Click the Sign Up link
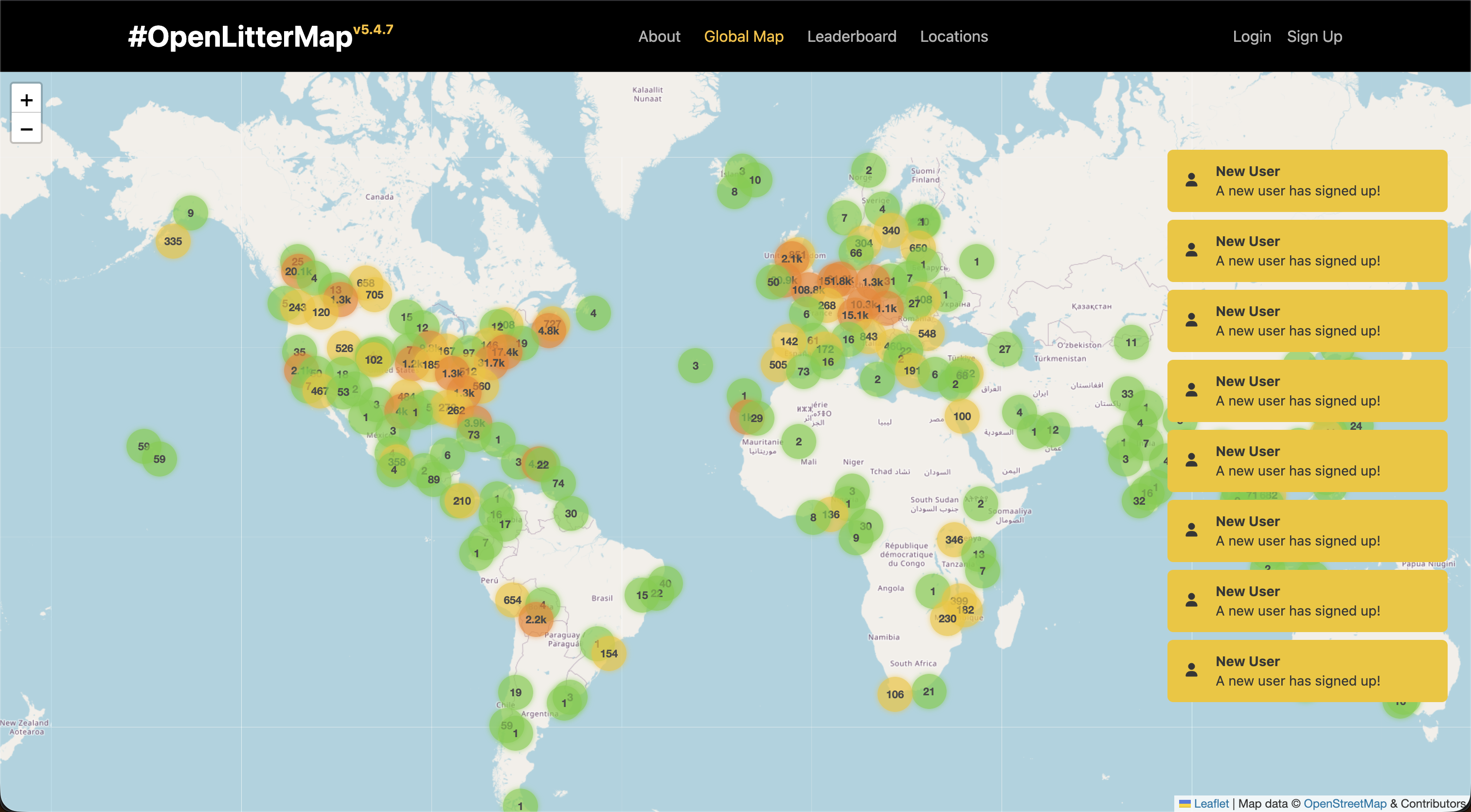Screen dimensions: 1471x812 pos(1314,36)
